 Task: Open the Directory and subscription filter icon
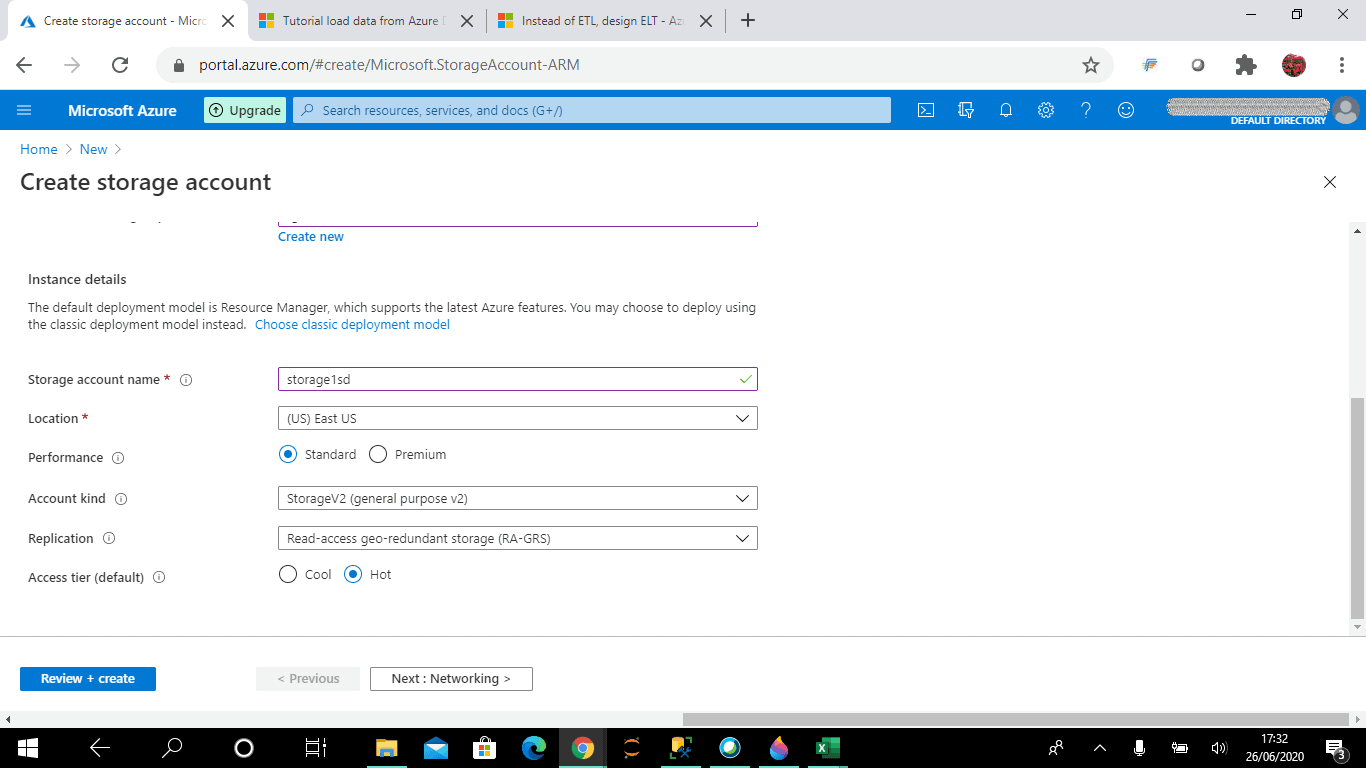tap(966, 110)
